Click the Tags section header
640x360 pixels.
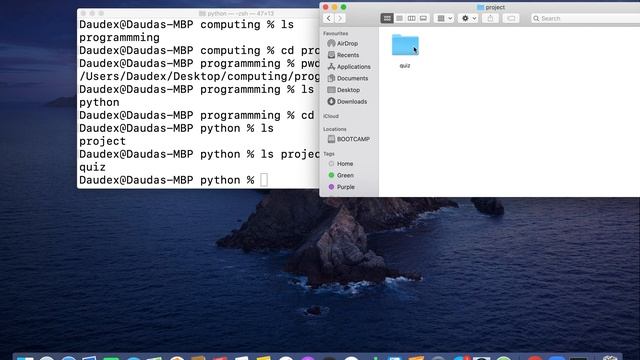(329, 154)
